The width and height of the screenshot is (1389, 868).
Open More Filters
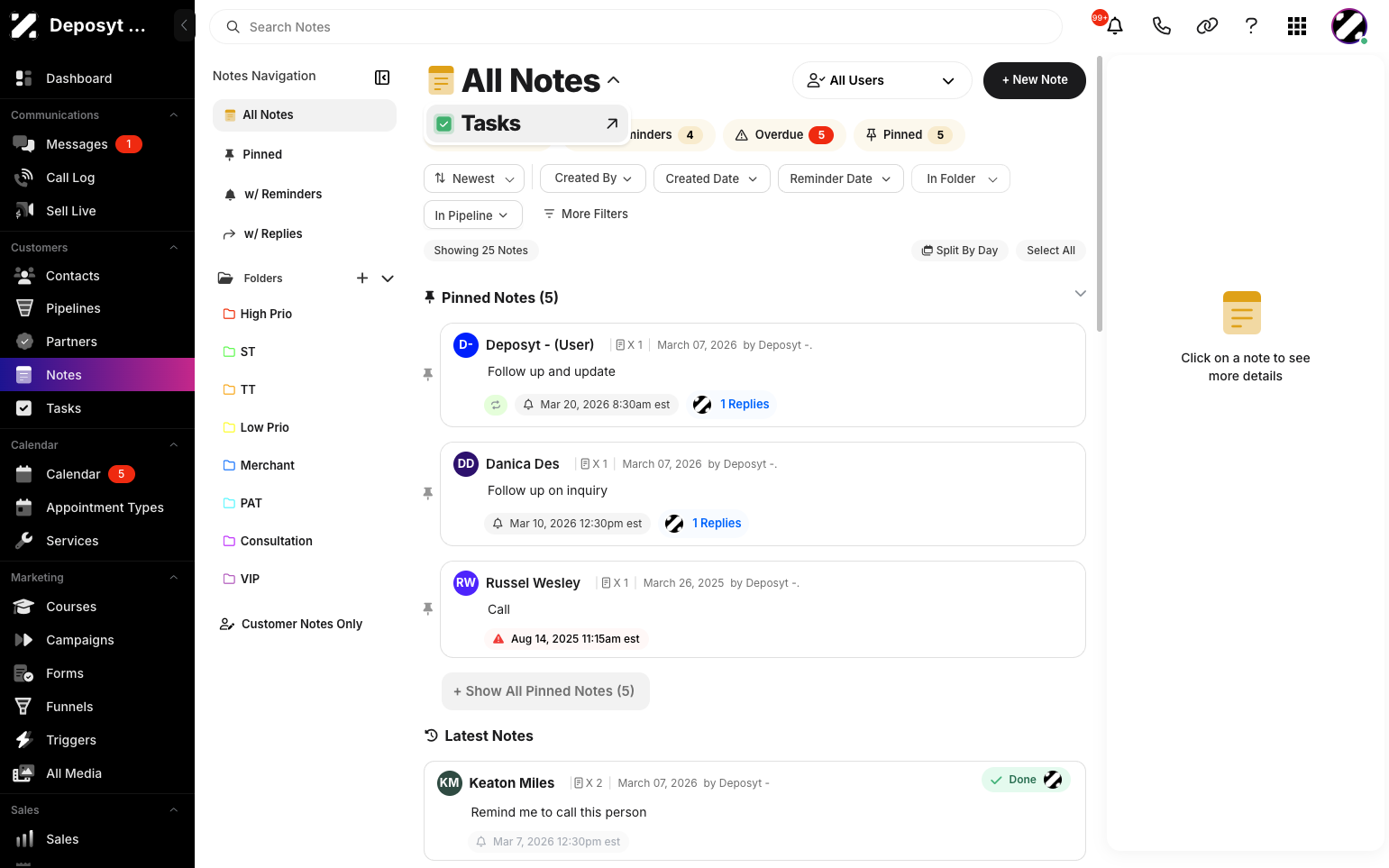pos(586,215)
